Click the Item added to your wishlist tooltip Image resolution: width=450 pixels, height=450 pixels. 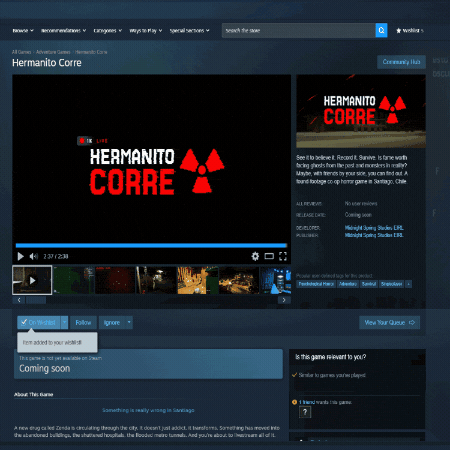click(x=57, y=342)
